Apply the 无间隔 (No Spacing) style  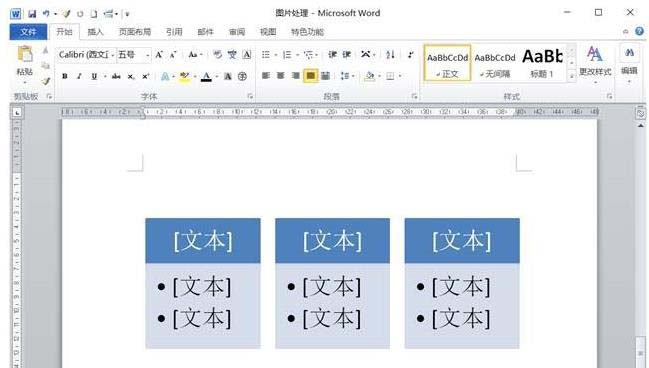(495, 63)
